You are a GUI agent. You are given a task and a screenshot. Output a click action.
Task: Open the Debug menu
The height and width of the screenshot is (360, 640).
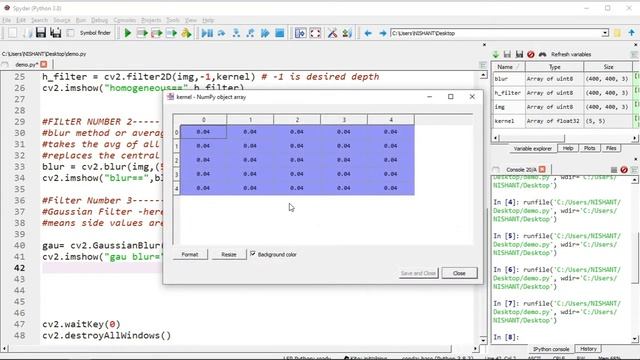point(100,20)
